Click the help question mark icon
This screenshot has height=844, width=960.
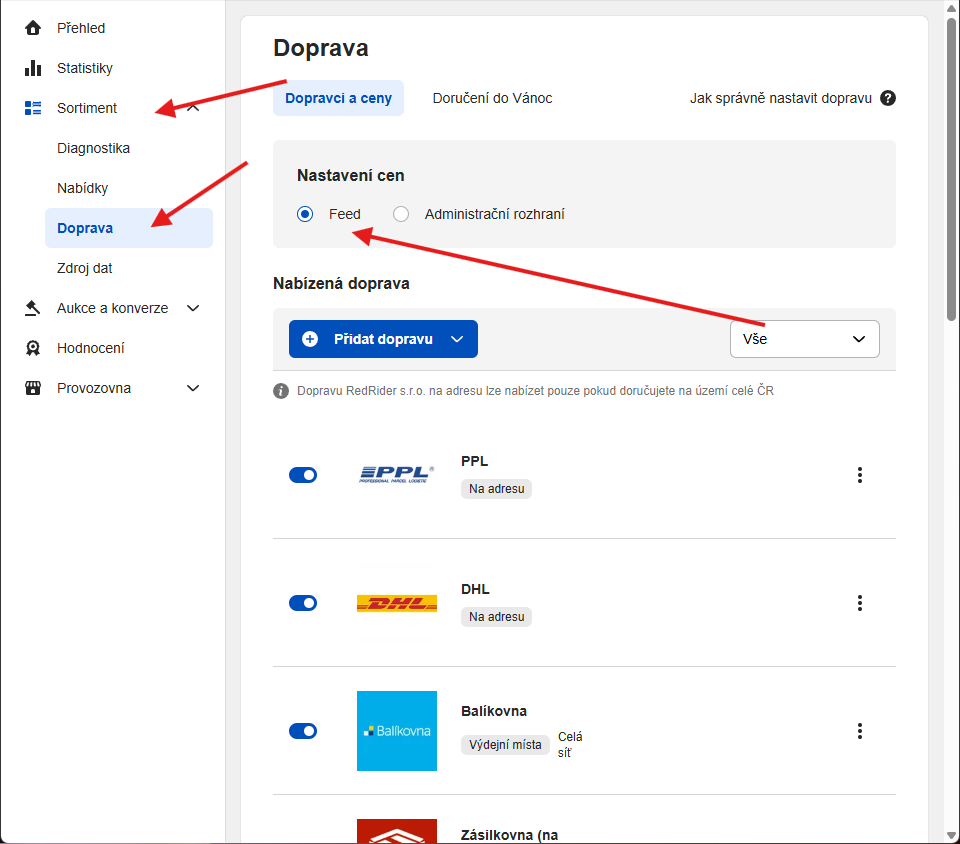(888, 98)
